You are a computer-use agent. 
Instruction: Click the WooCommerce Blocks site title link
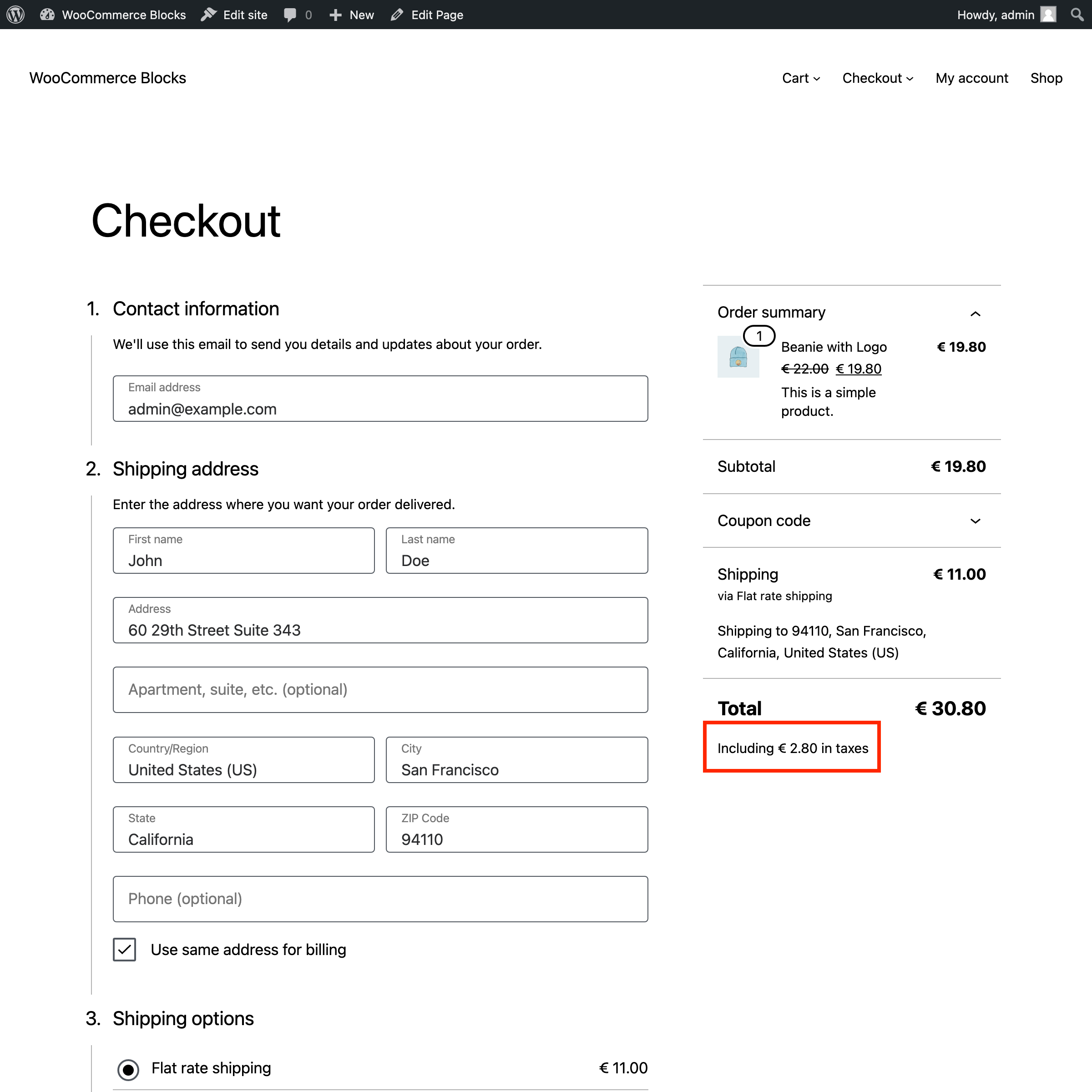107,78
